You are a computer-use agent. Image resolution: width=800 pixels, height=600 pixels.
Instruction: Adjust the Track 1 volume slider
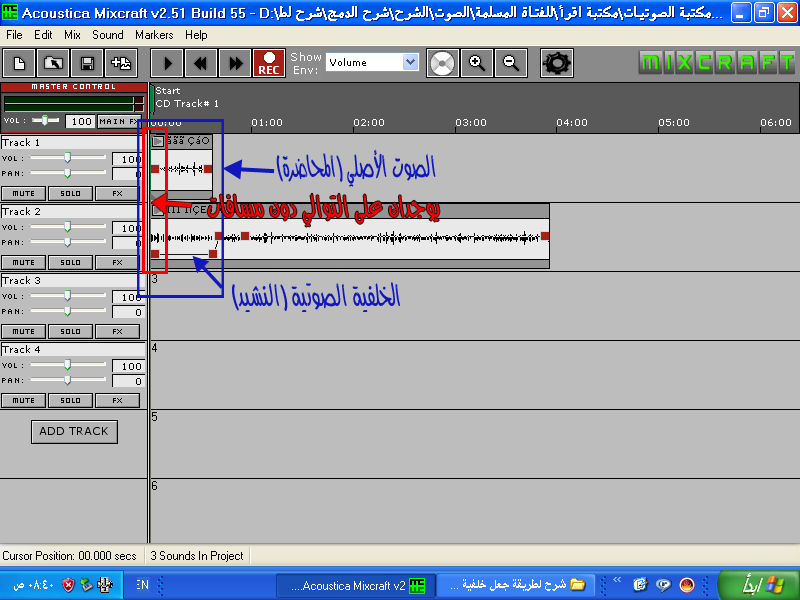(67, 158)
